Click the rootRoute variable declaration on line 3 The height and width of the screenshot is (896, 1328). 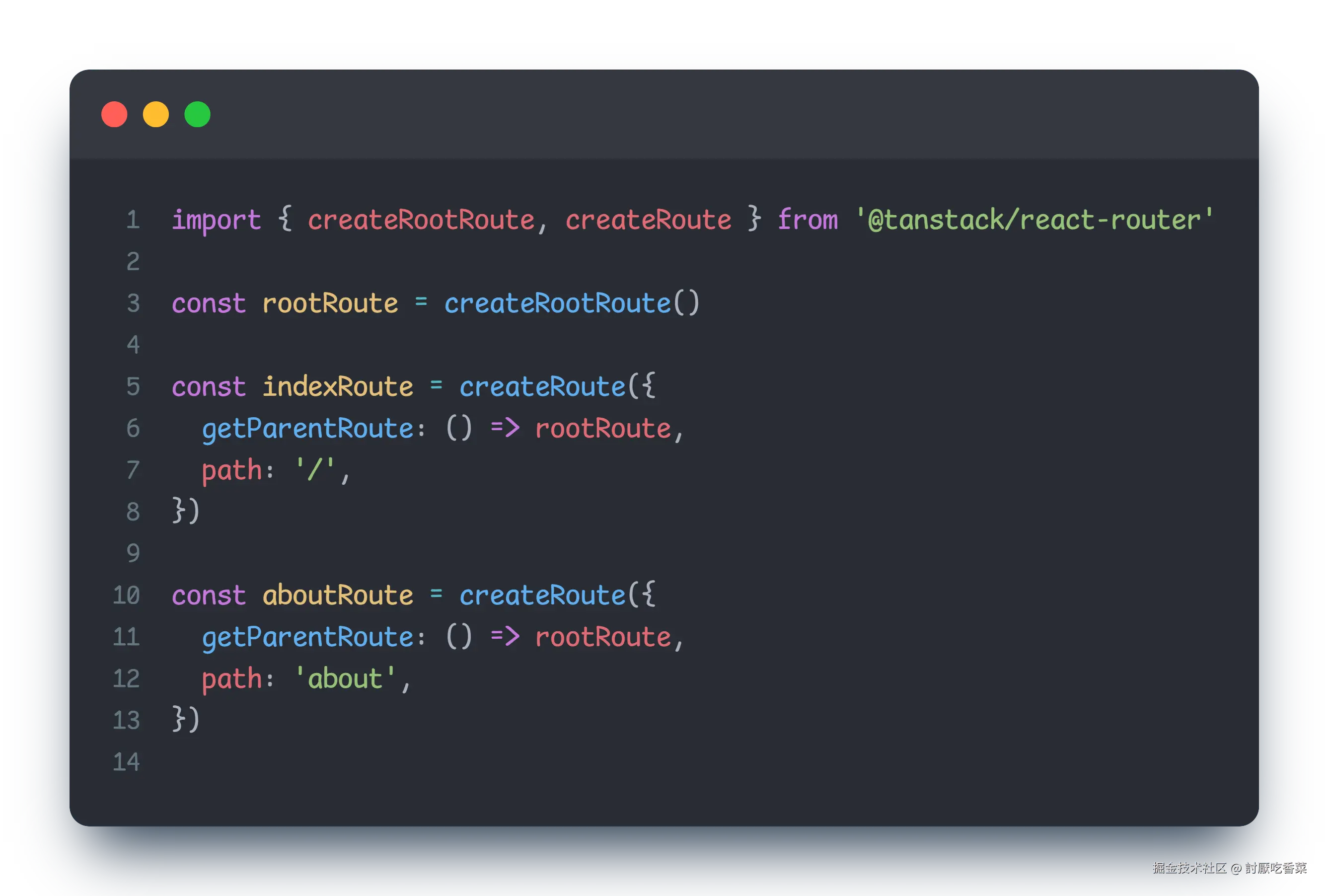pos(330,304)
